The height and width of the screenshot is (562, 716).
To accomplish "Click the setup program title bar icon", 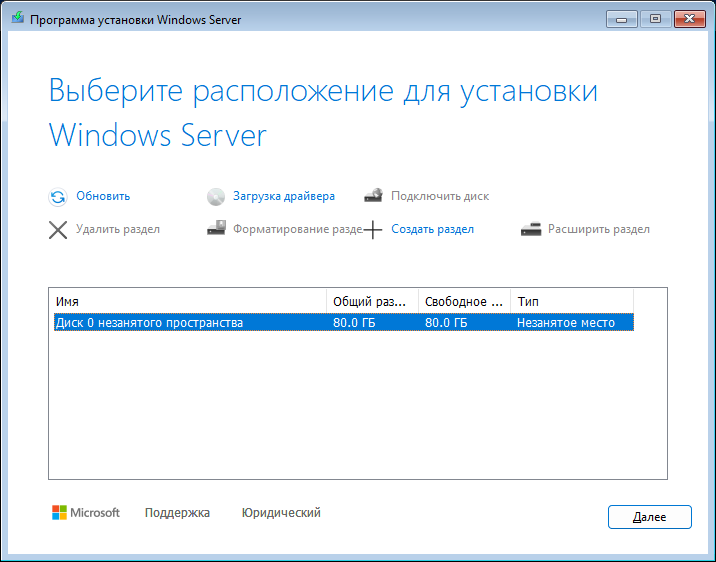I will coord(18,18).
